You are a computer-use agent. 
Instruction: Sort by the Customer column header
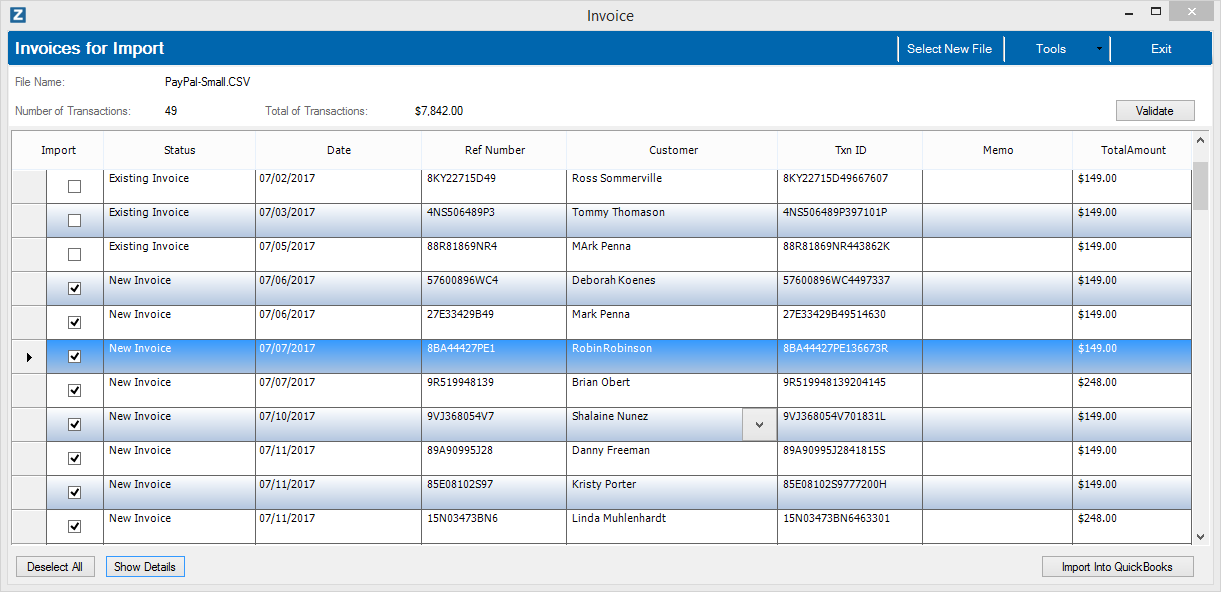tap(673, 150)
